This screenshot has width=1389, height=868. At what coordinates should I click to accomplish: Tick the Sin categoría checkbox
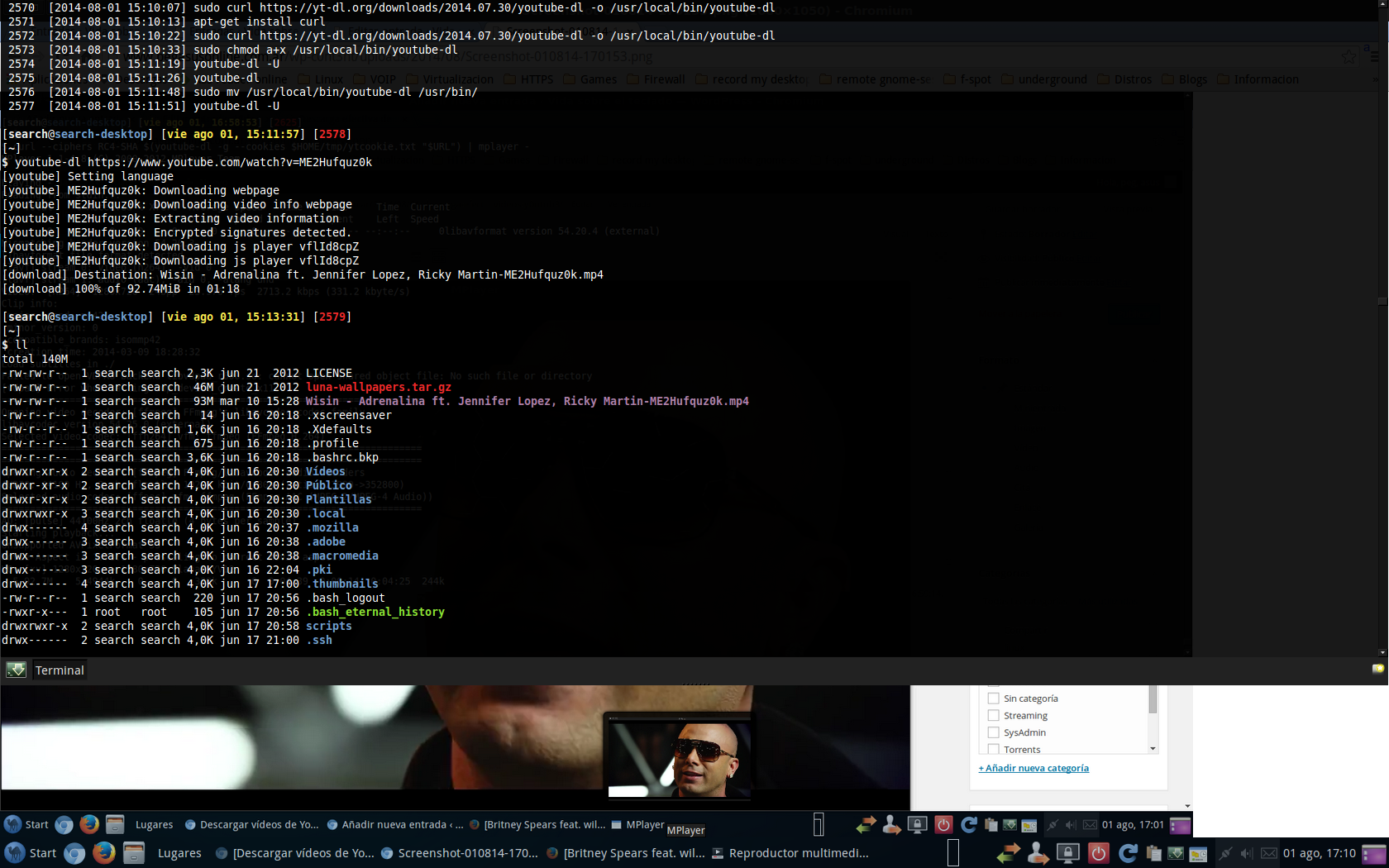[994, 699]
